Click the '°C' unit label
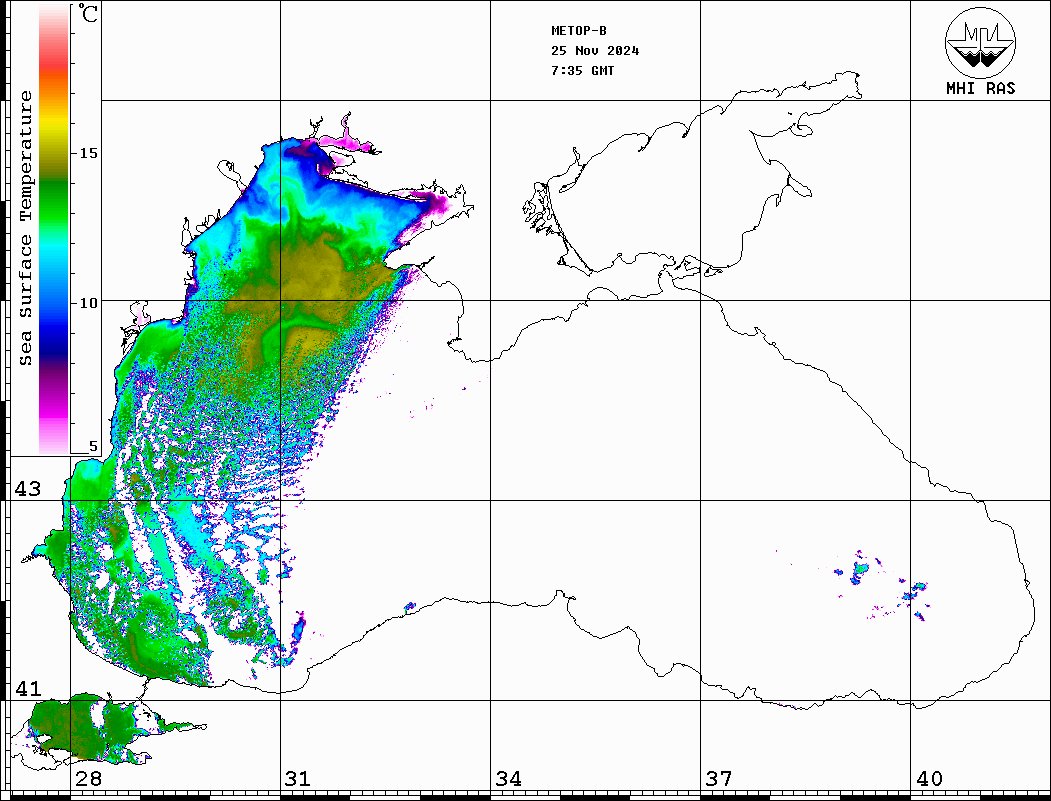1051x801 pixels. [88, 13]
